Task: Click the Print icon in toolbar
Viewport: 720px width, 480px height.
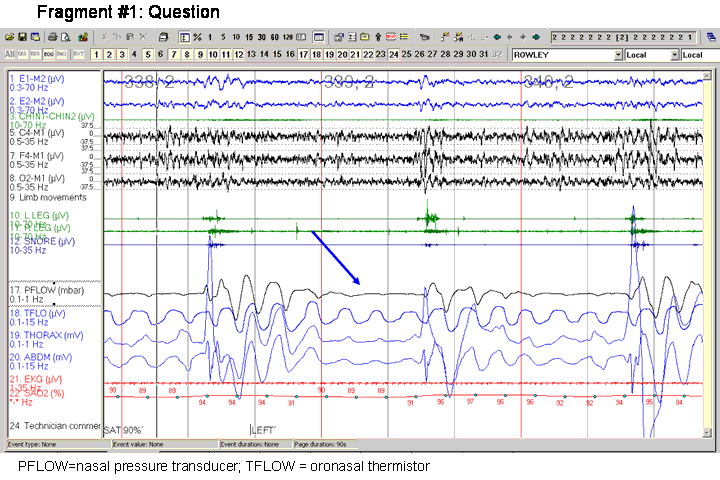Action: 52,36
